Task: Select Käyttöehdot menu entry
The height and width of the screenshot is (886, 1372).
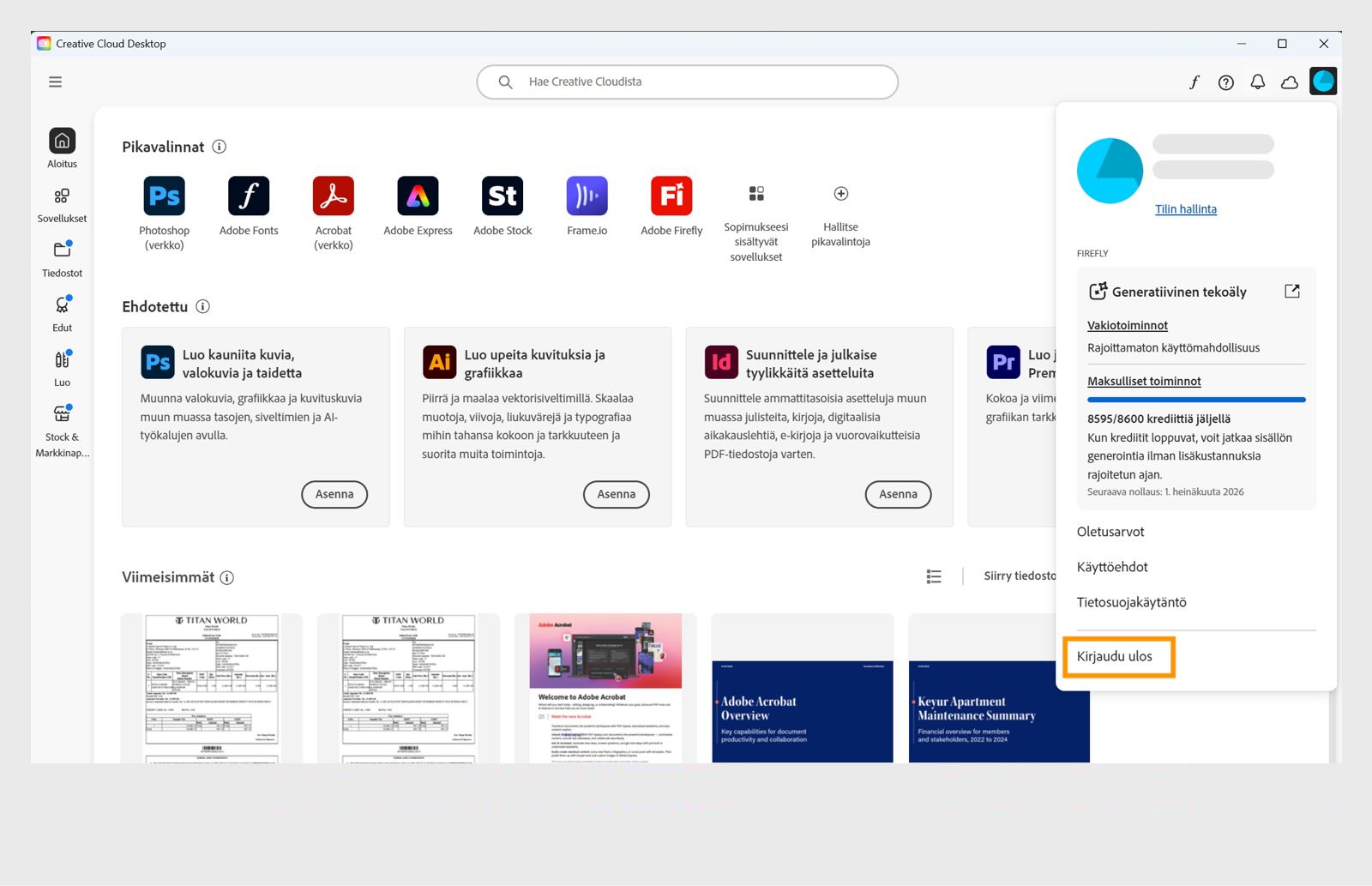Action: pyautogui.click(x=1112, y=567)
